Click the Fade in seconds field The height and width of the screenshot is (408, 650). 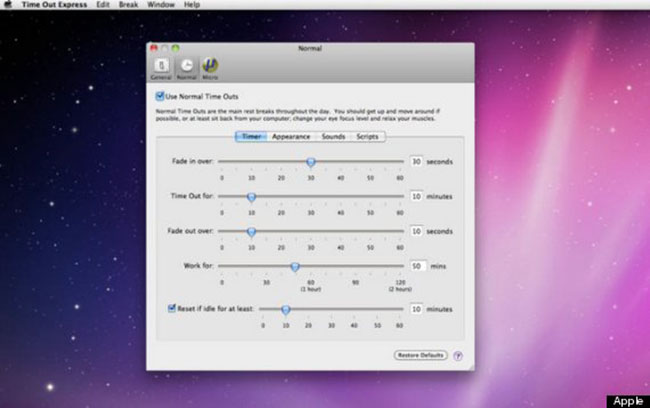(x=416, y=161)
